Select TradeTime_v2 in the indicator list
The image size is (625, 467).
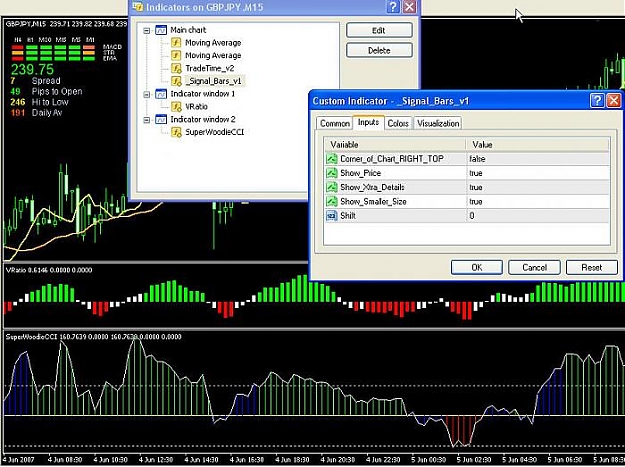pyautogui.click(x=210, y=68)
